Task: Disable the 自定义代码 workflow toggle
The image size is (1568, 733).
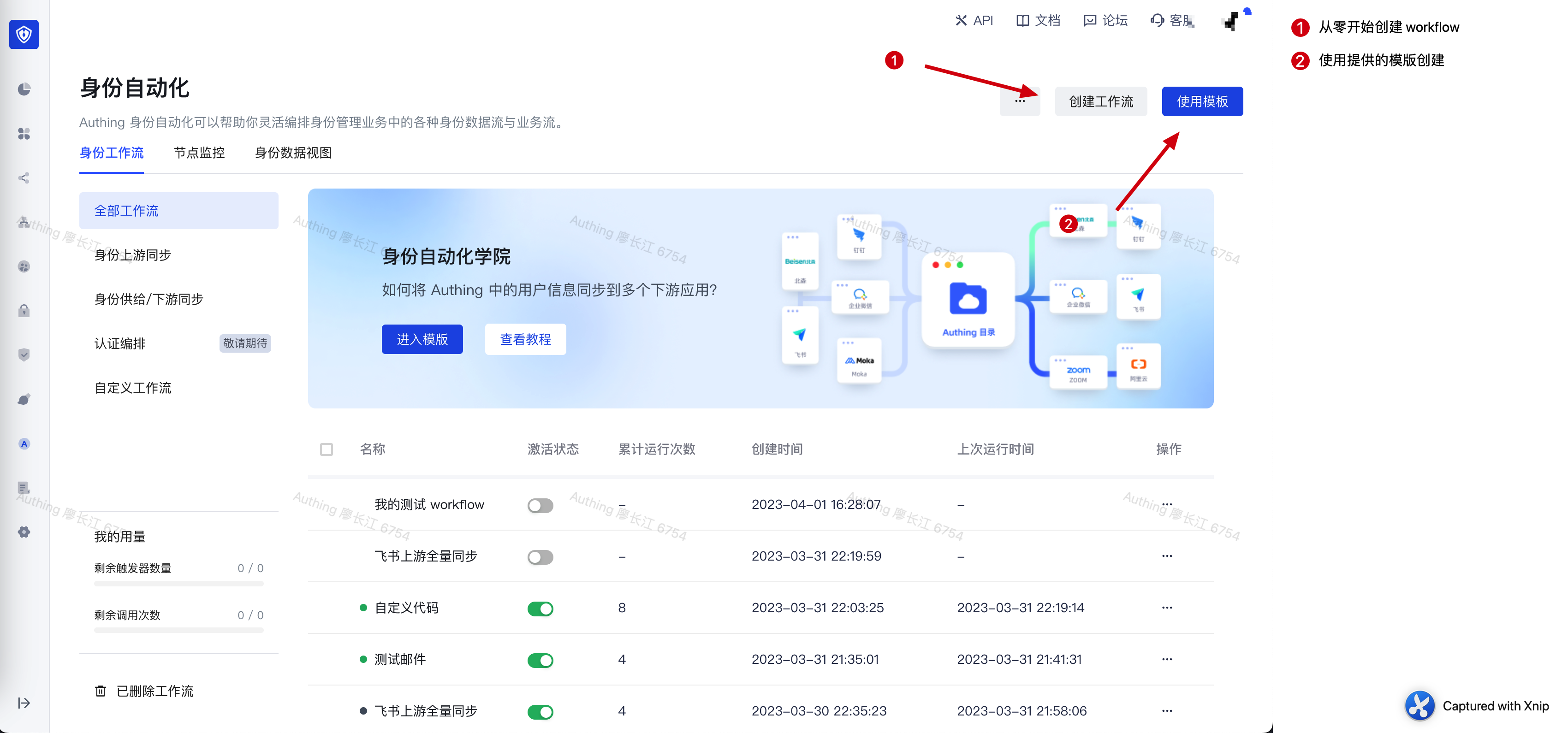Action: coord(540,609)
